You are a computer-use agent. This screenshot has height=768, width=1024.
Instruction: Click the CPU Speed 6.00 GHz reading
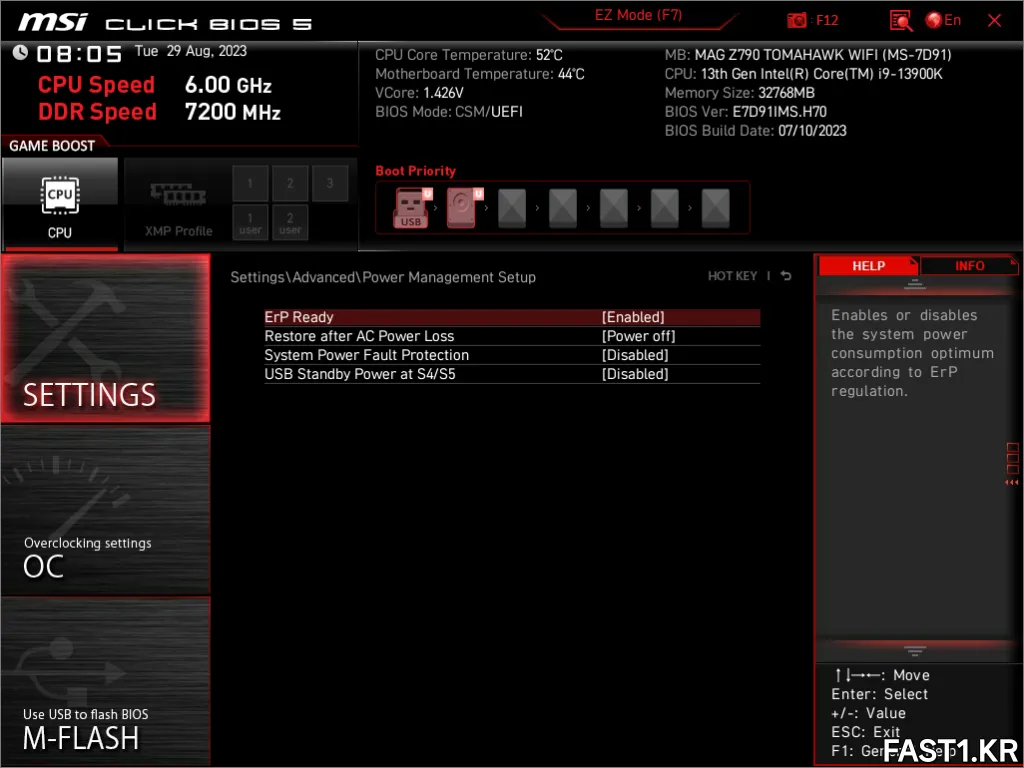point(155,85)
